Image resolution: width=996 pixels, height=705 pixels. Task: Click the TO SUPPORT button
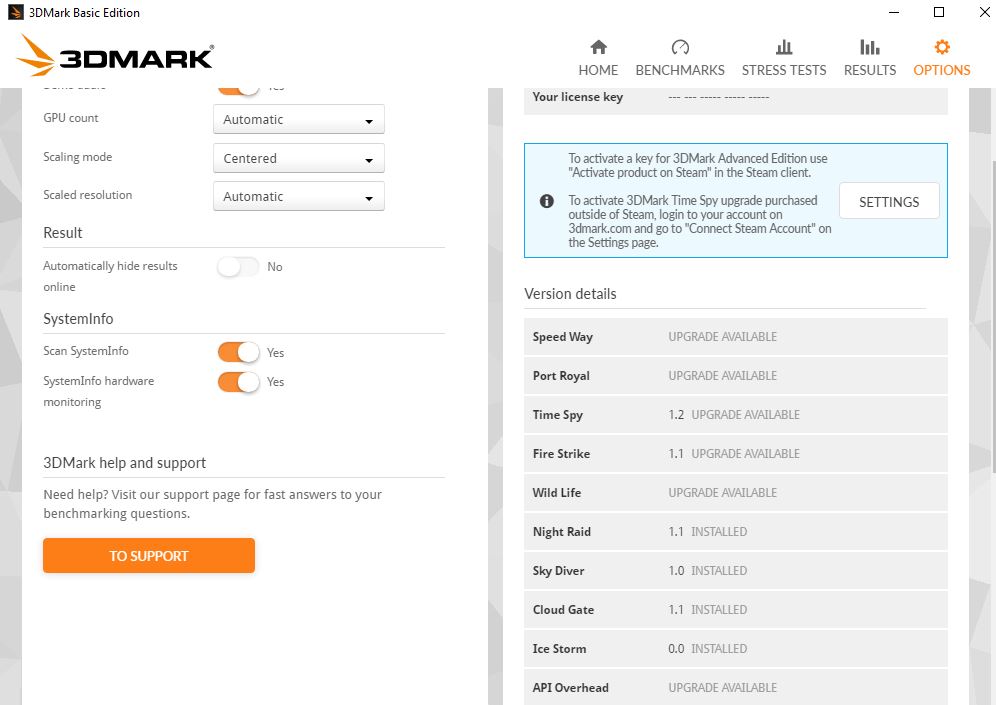149,556
